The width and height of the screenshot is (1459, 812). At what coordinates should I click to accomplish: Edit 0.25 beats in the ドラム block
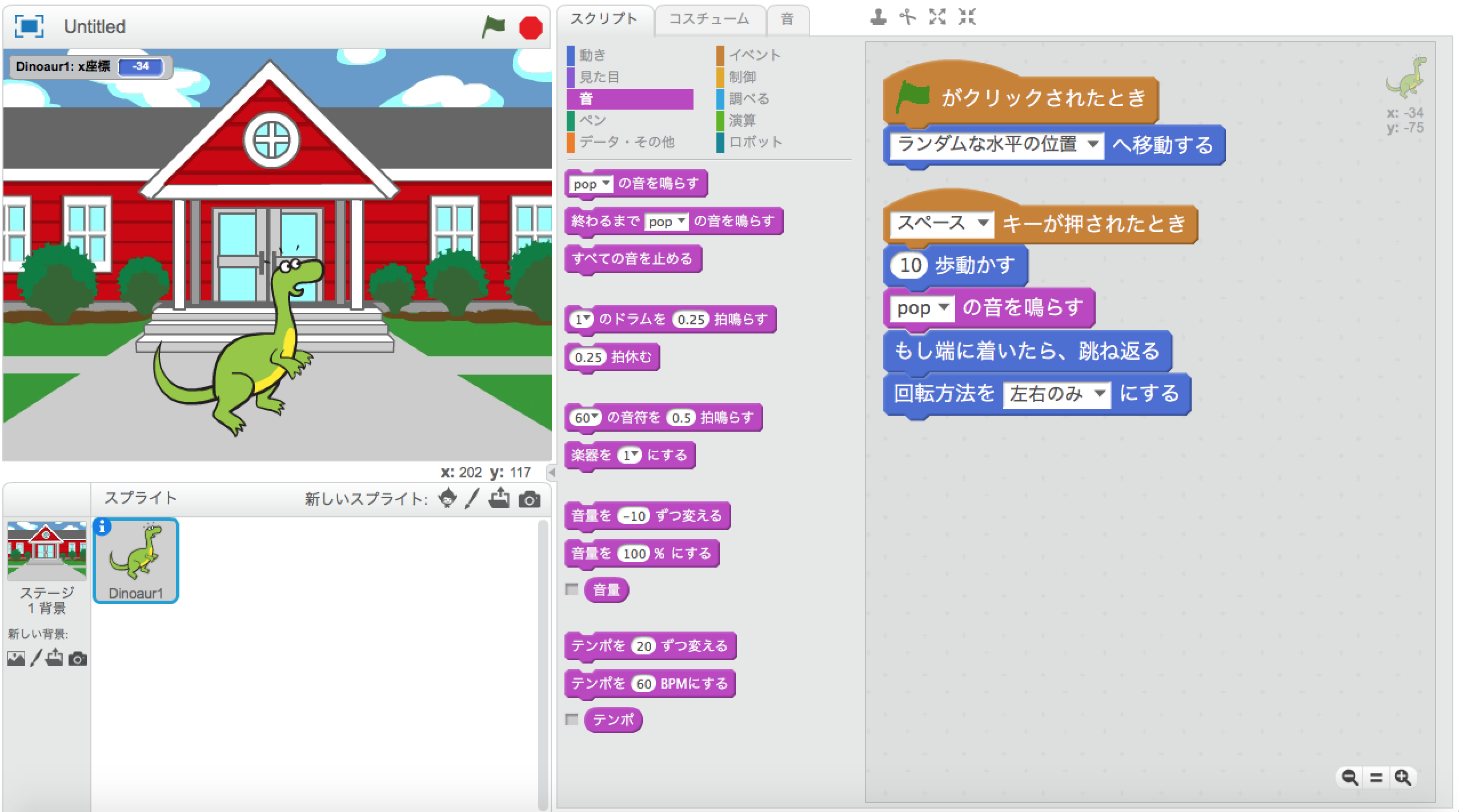691,320
